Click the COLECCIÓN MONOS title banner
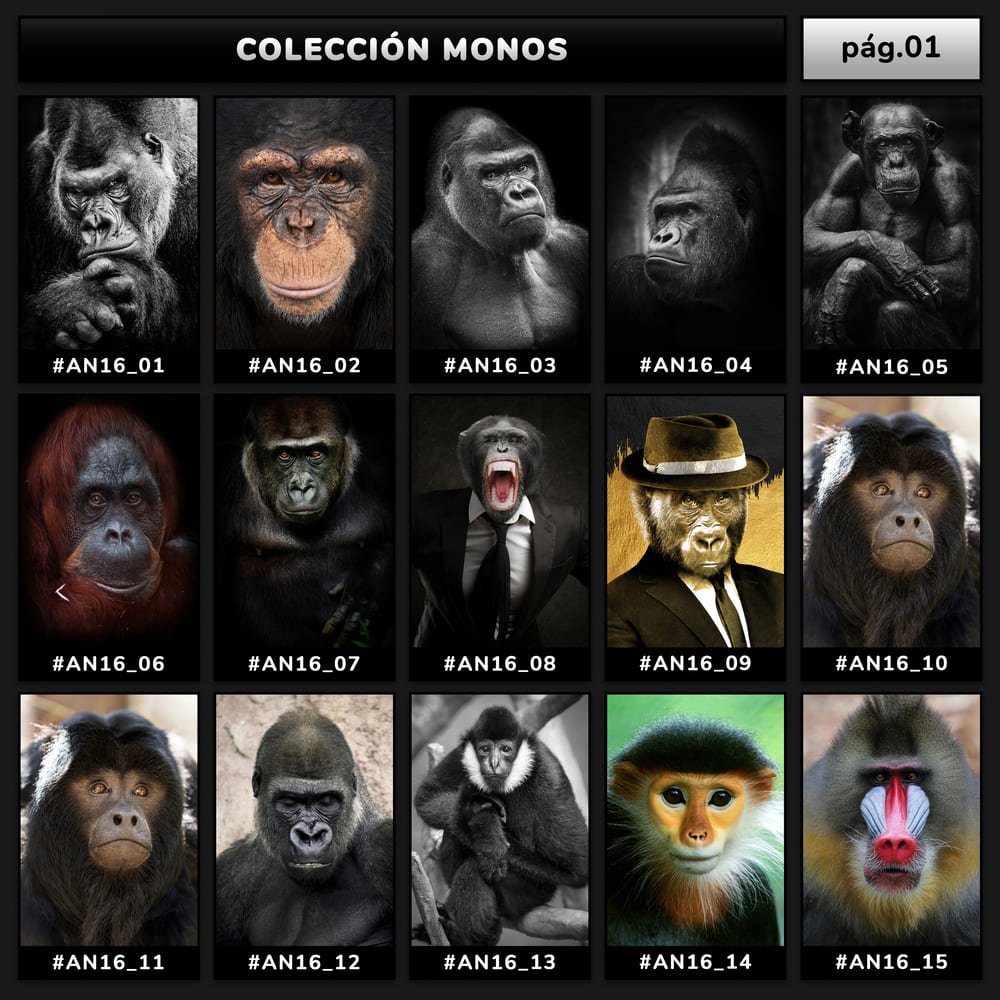 coord(402,49)
